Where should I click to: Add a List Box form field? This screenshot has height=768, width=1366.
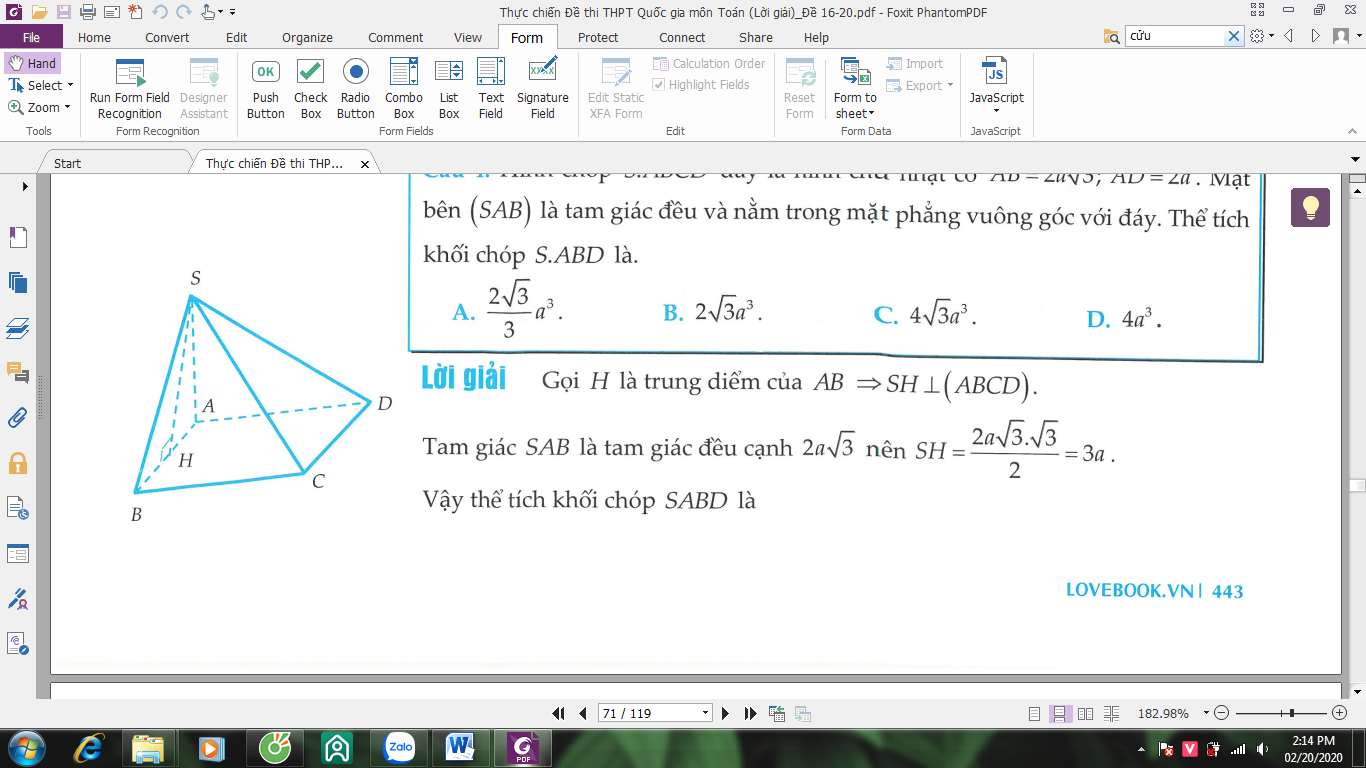pos(449,88)
